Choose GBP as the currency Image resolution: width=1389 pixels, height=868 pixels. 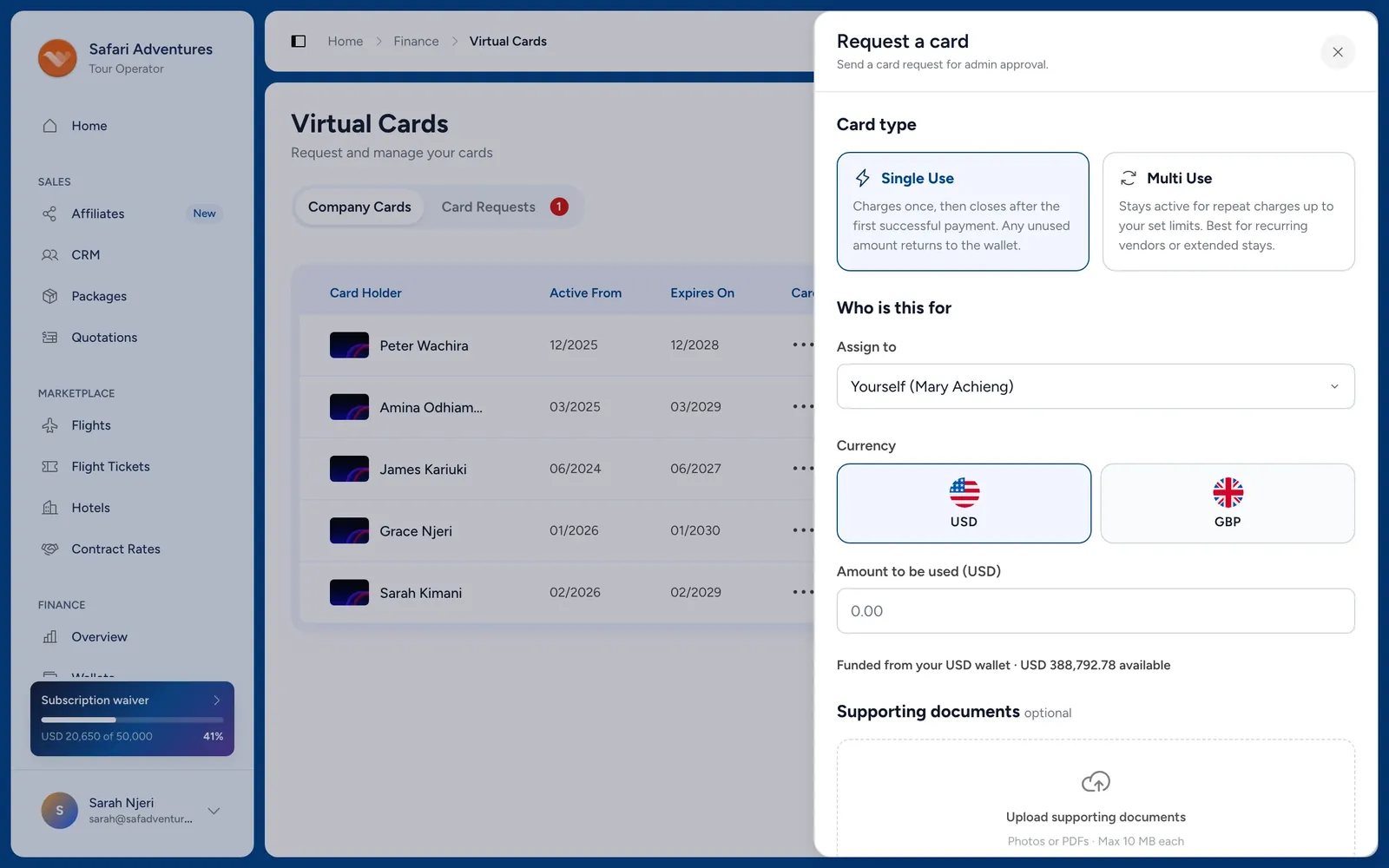(x=1228, y=503)
